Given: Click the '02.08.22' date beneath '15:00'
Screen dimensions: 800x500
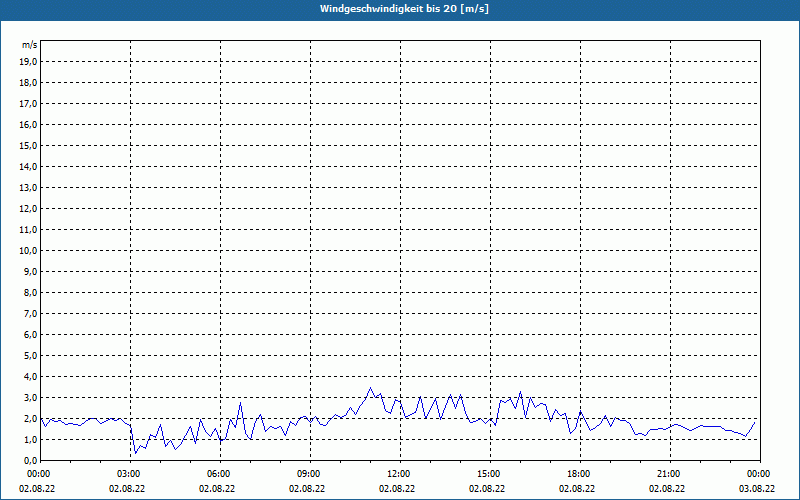Looking at the screenshot, I should (x=487, y=488).
